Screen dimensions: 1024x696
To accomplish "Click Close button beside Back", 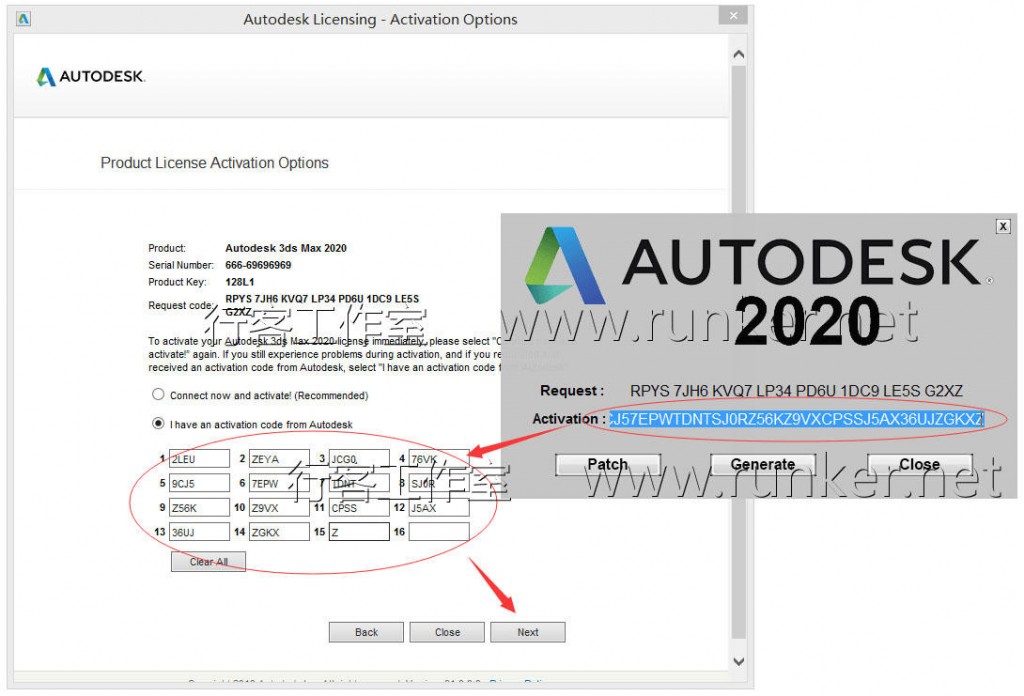I will [x=447, y=632].
